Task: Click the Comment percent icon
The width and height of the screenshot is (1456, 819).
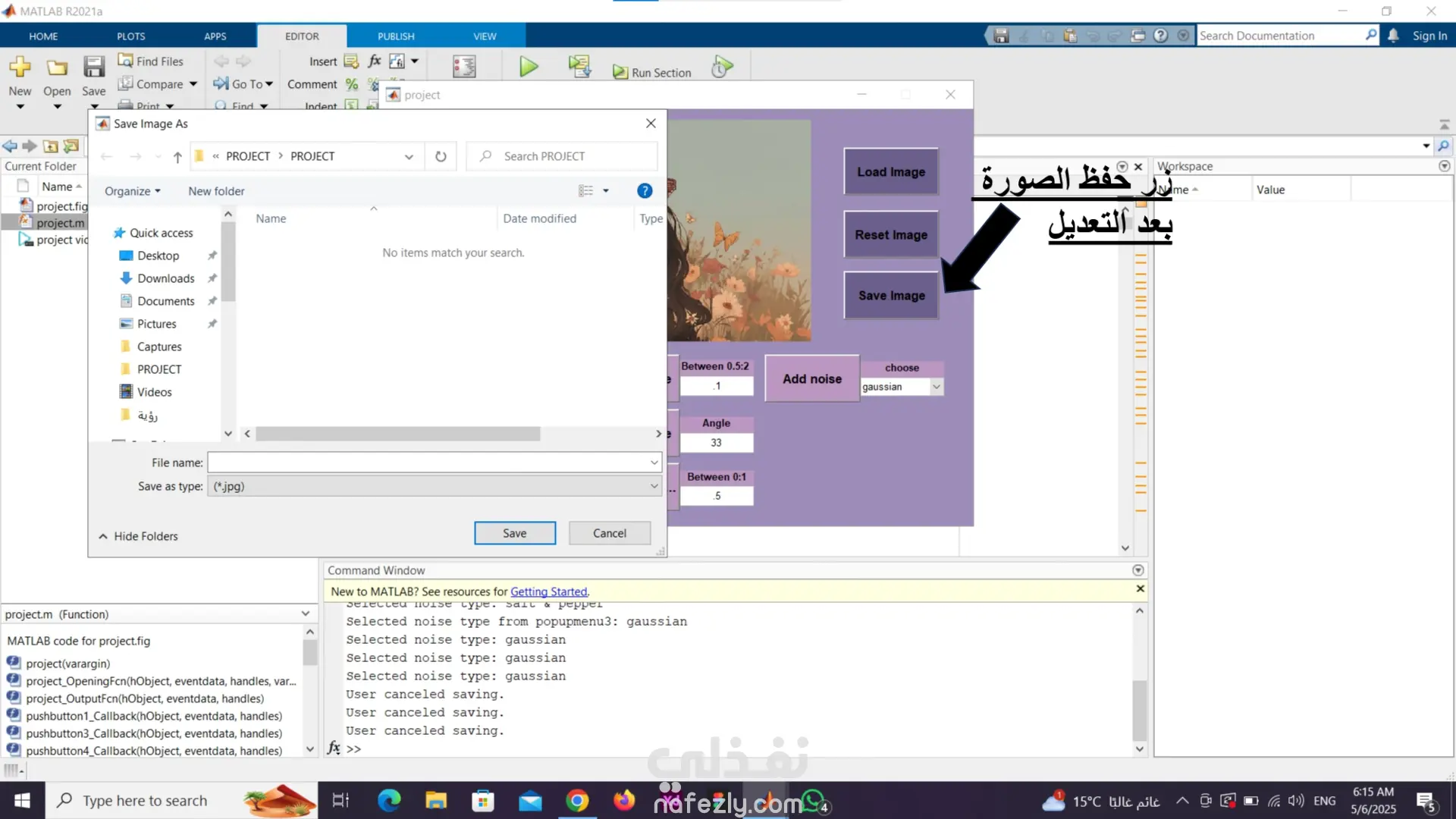Action: pos(352,84)
